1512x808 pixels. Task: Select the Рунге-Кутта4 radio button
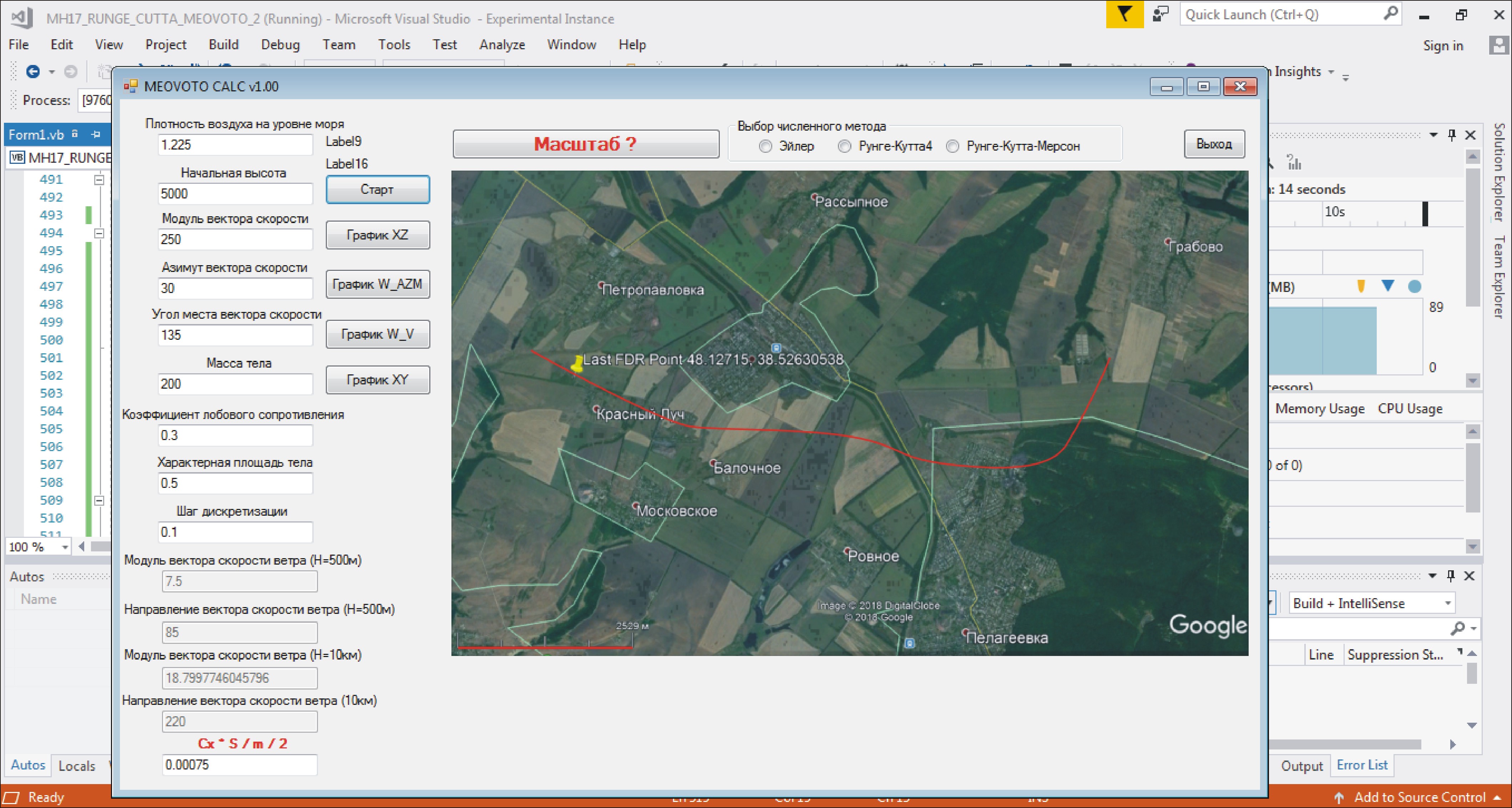[844, 146]
